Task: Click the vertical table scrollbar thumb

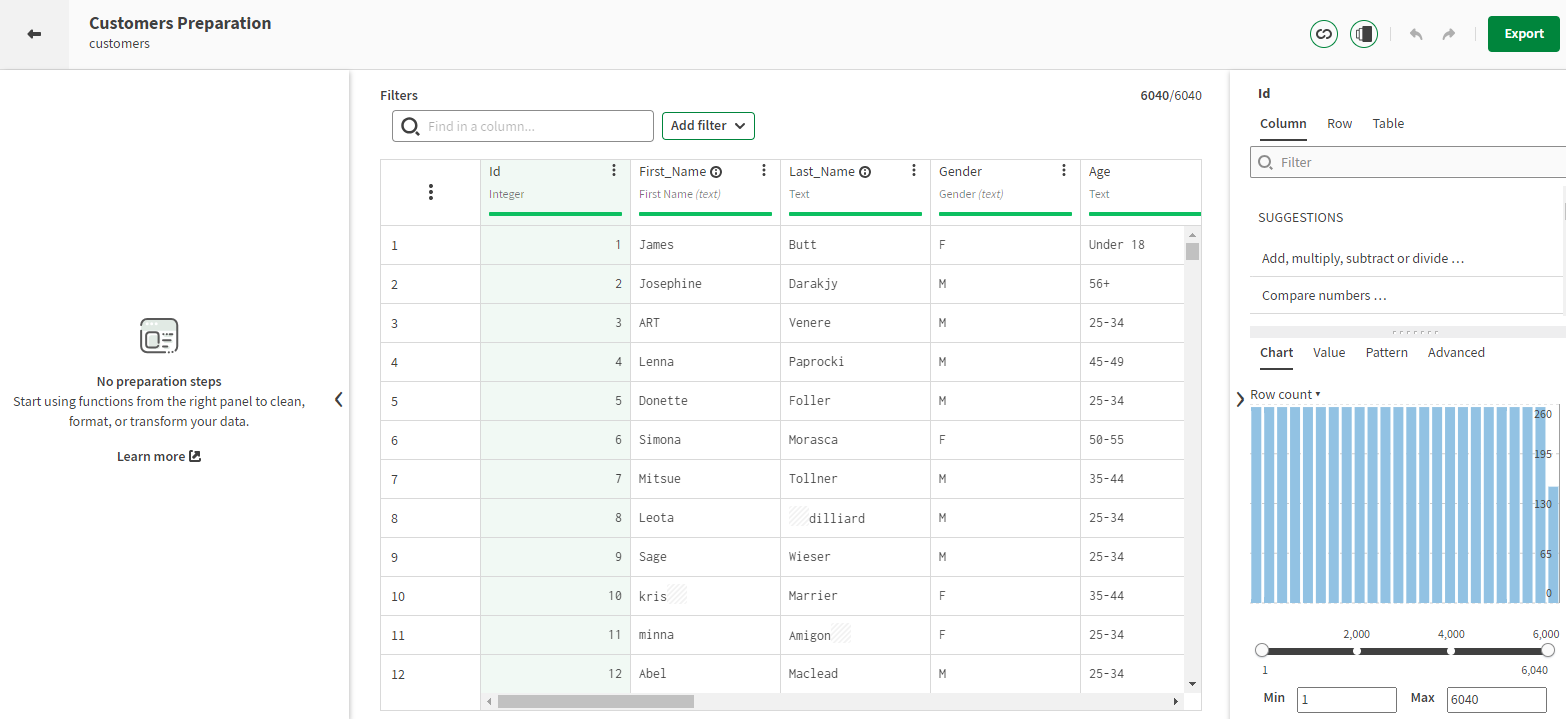Action: tap(1192, 250)
